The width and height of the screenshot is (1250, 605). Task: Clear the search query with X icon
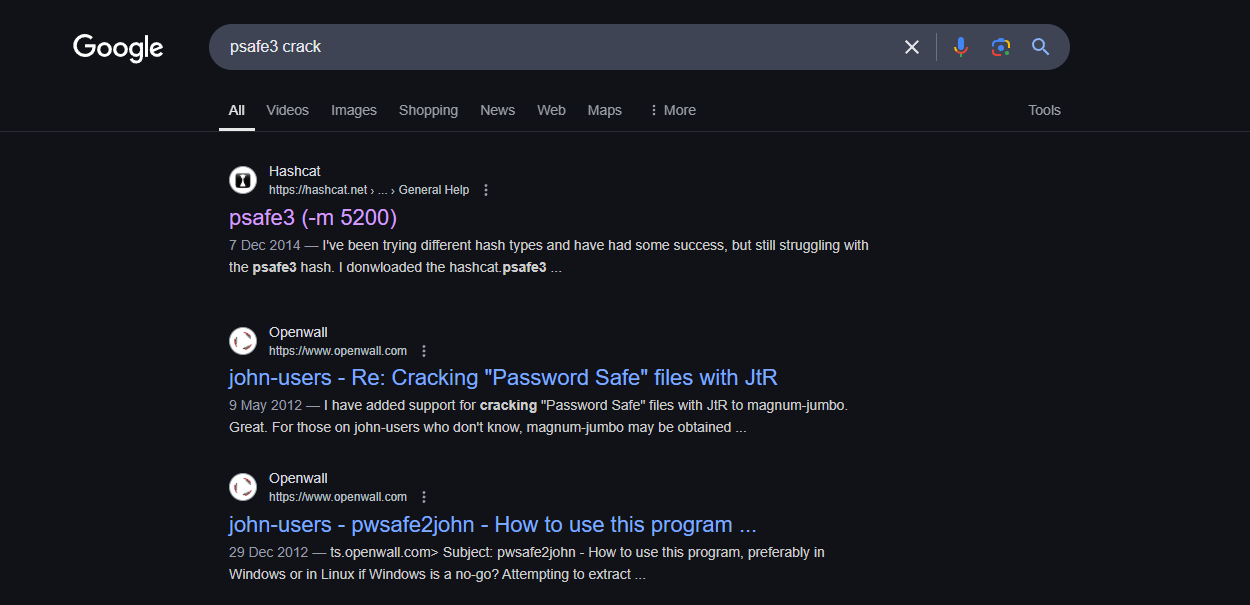[912, 47]
